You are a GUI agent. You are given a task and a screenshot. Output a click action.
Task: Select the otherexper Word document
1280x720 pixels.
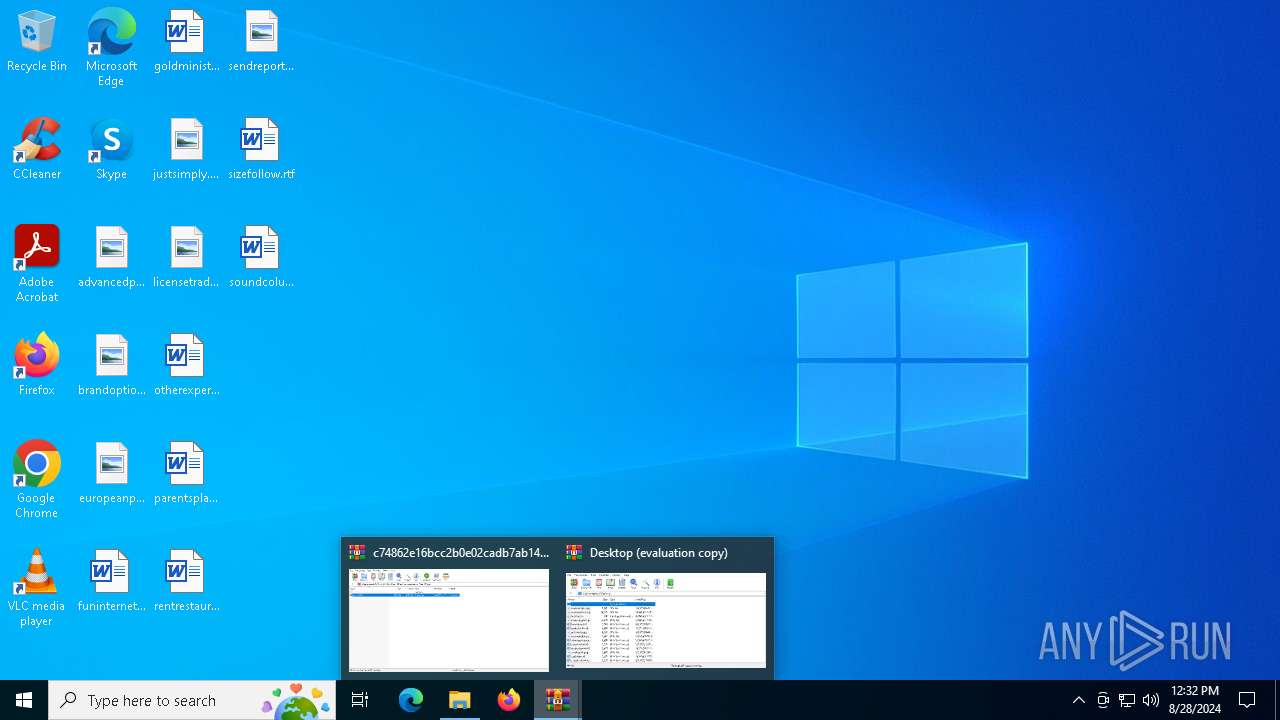(186, 366)
